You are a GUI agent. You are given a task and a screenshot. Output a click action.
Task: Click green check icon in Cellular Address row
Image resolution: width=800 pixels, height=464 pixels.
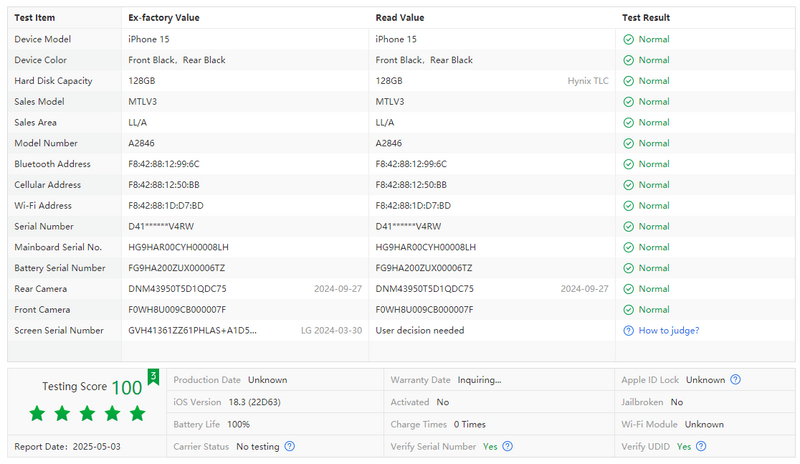629,185
